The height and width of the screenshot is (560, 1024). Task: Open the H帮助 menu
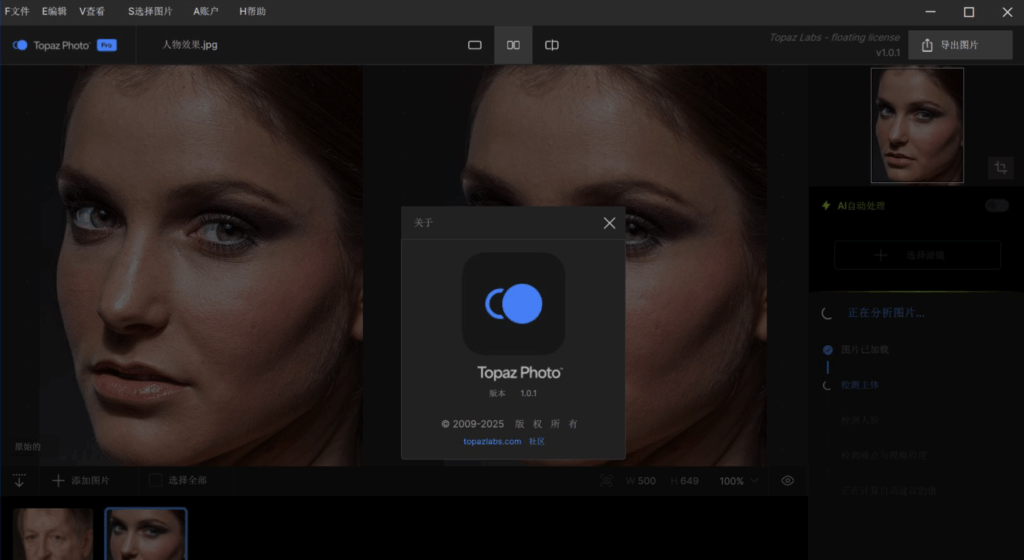[252, 11]
